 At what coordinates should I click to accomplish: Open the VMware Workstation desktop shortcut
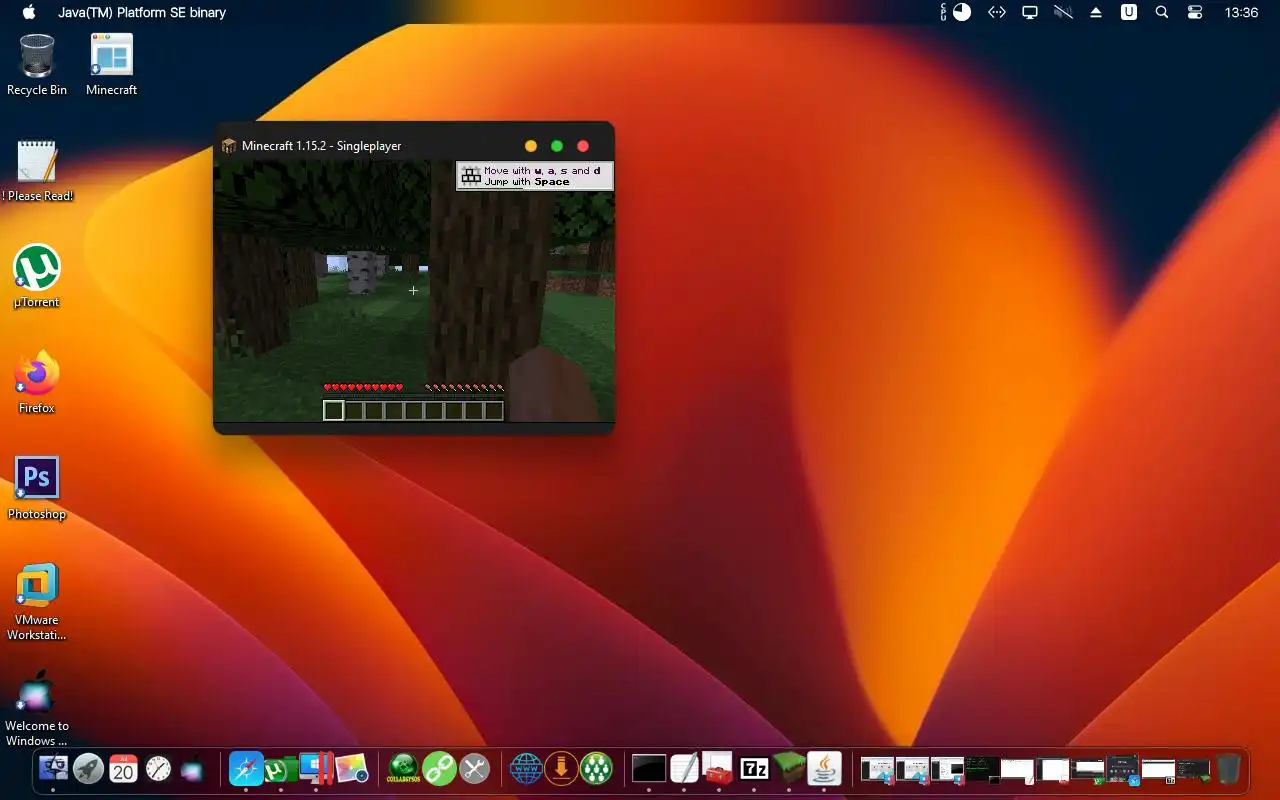[37, 601]
